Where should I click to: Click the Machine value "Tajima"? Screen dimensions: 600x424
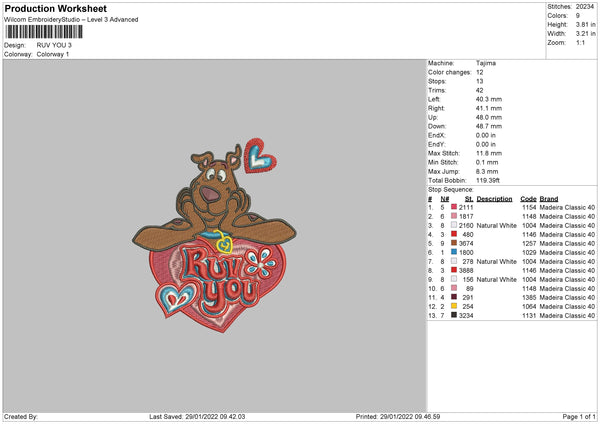(486, 63)
